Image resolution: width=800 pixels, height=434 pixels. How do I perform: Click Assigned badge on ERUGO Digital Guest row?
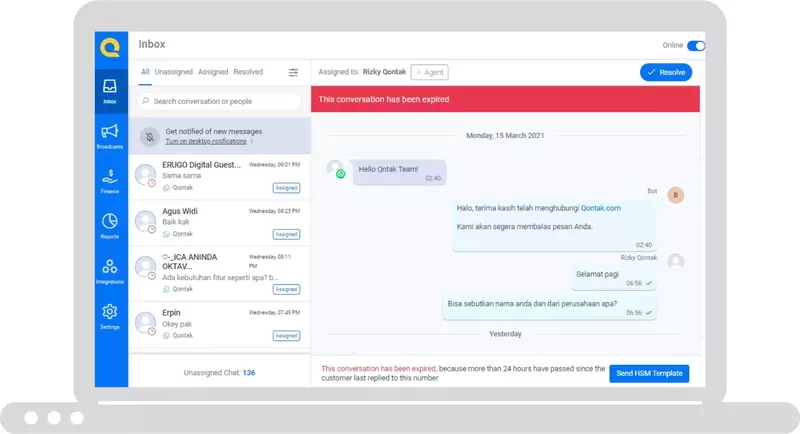pos(286,188)
